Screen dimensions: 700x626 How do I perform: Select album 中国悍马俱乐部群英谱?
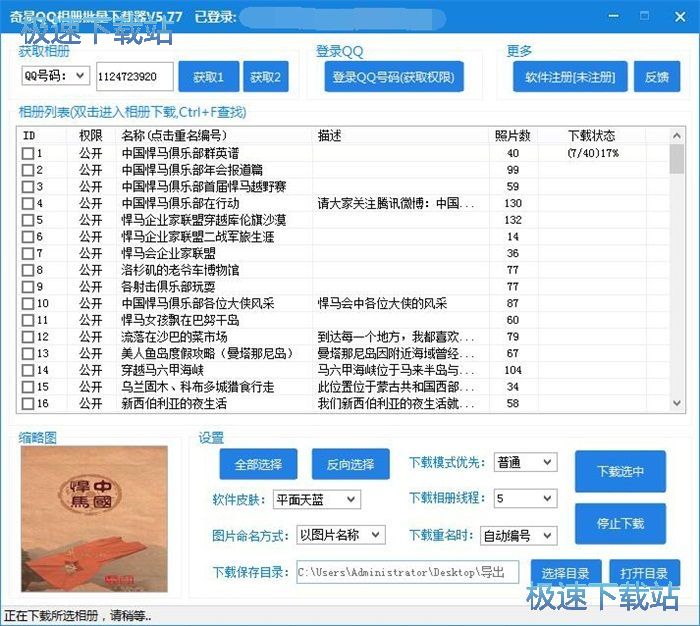pos(180,154)
